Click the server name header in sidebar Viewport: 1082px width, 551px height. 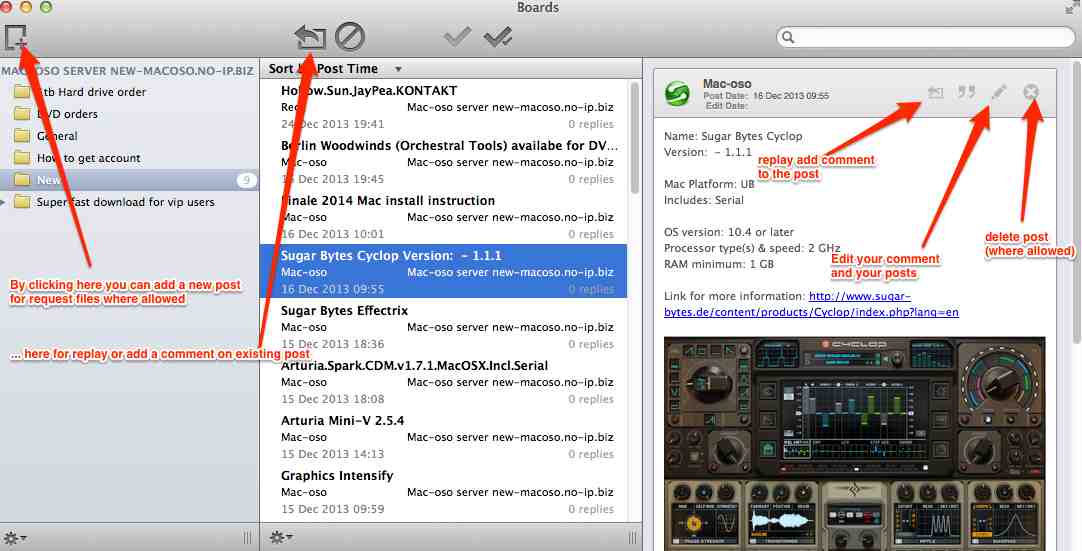coord(127,71)
